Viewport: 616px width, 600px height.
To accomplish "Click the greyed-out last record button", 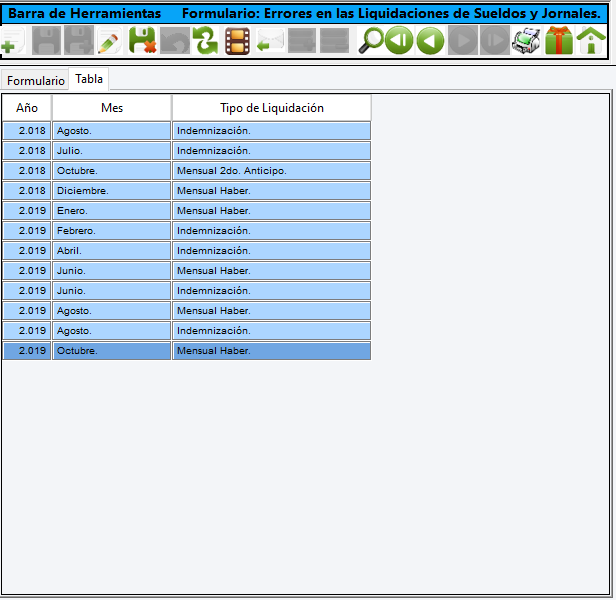I will [495, 40].
